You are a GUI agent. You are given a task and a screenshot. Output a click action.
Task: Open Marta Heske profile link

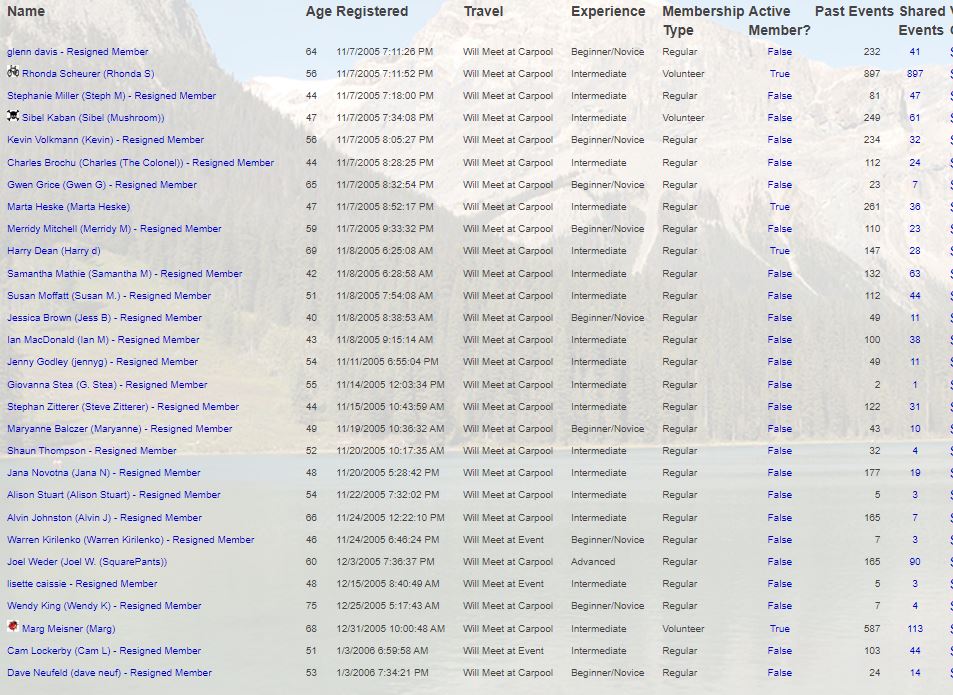tap(69, 207)
